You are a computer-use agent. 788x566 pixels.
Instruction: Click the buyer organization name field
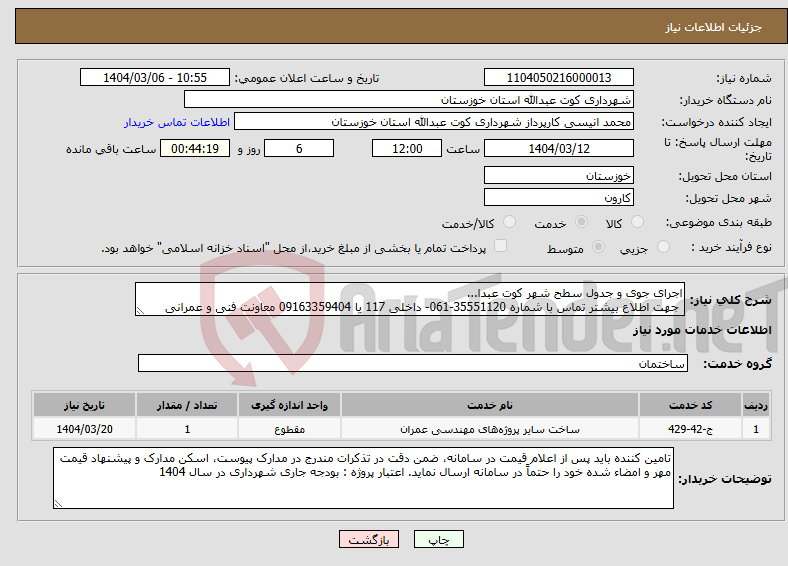[x=409, y=100]
